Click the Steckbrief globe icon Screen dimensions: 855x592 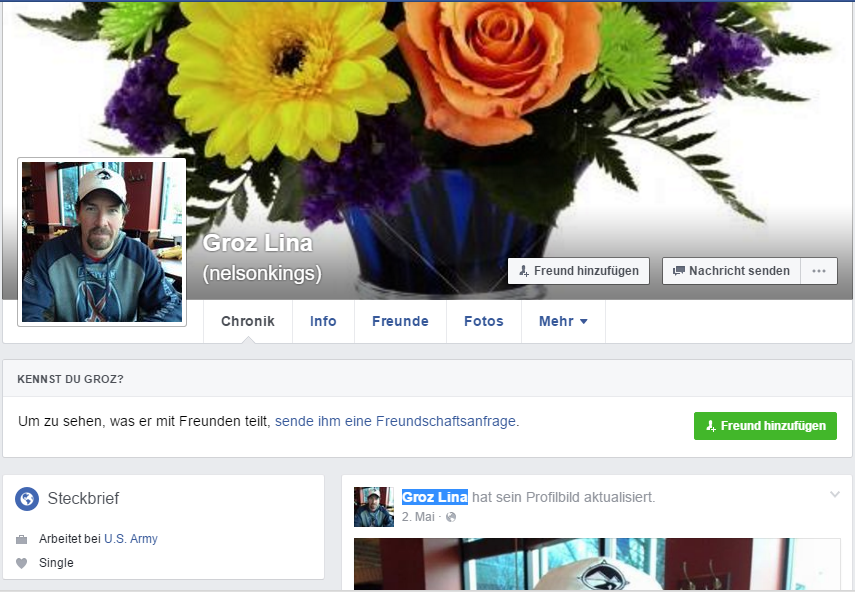[27, 498]
